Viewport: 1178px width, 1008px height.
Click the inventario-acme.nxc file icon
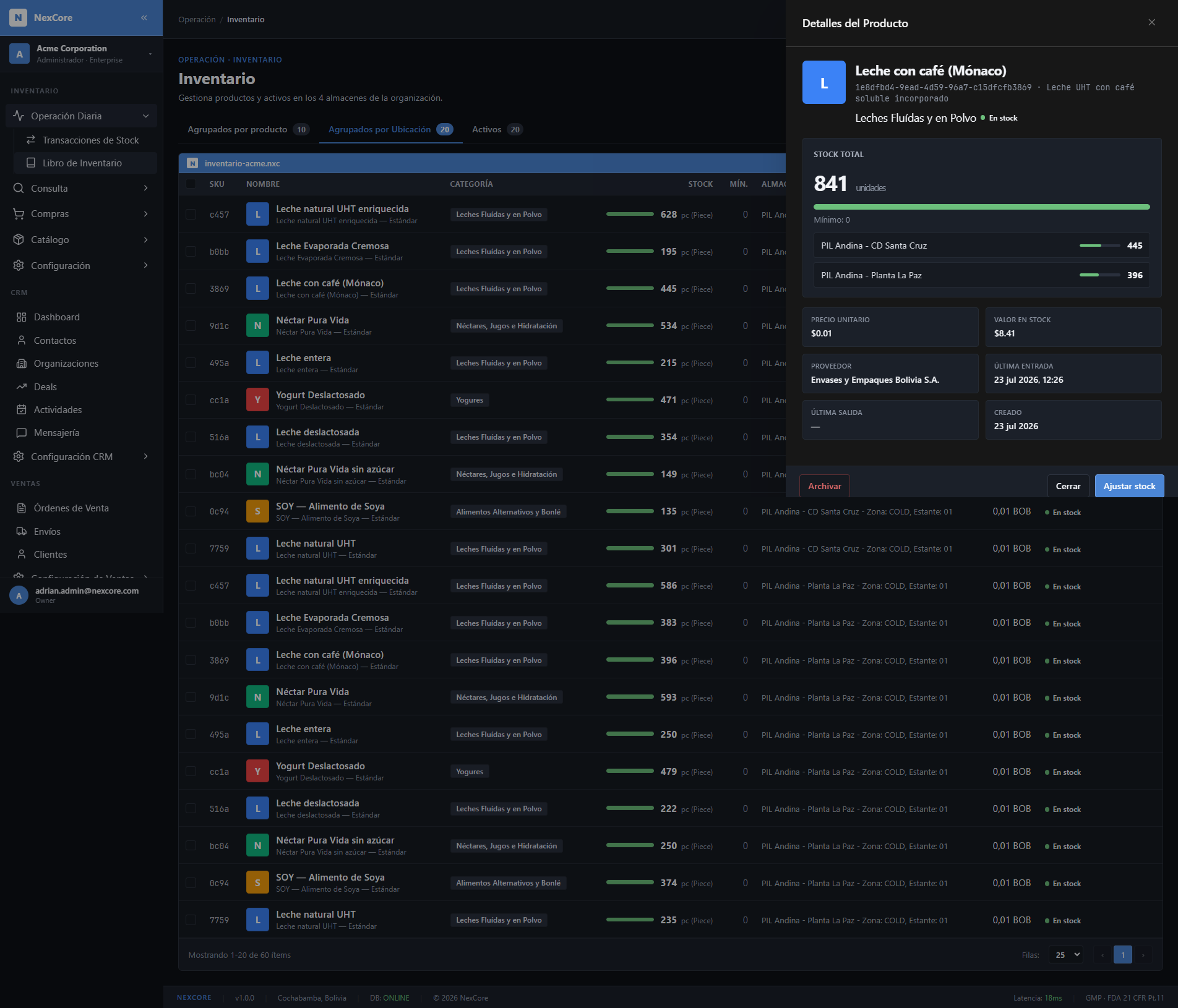pos(192,163)
